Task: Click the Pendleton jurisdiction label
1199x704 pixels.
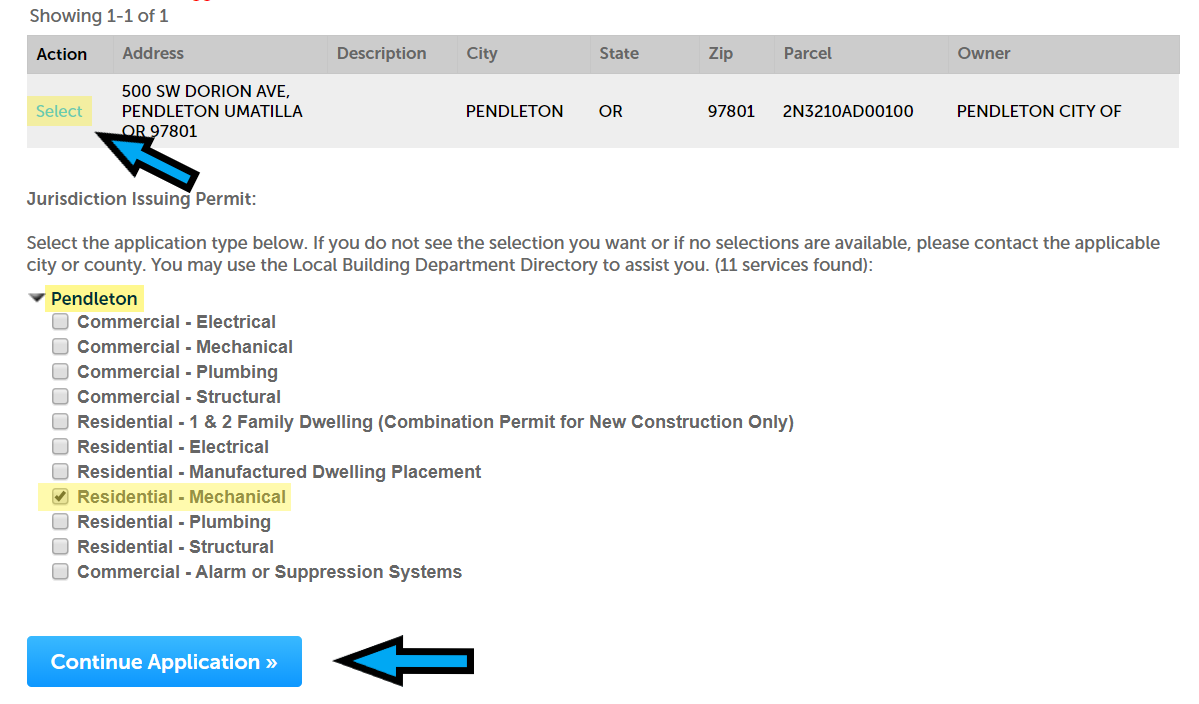Action: pos(94,298)
